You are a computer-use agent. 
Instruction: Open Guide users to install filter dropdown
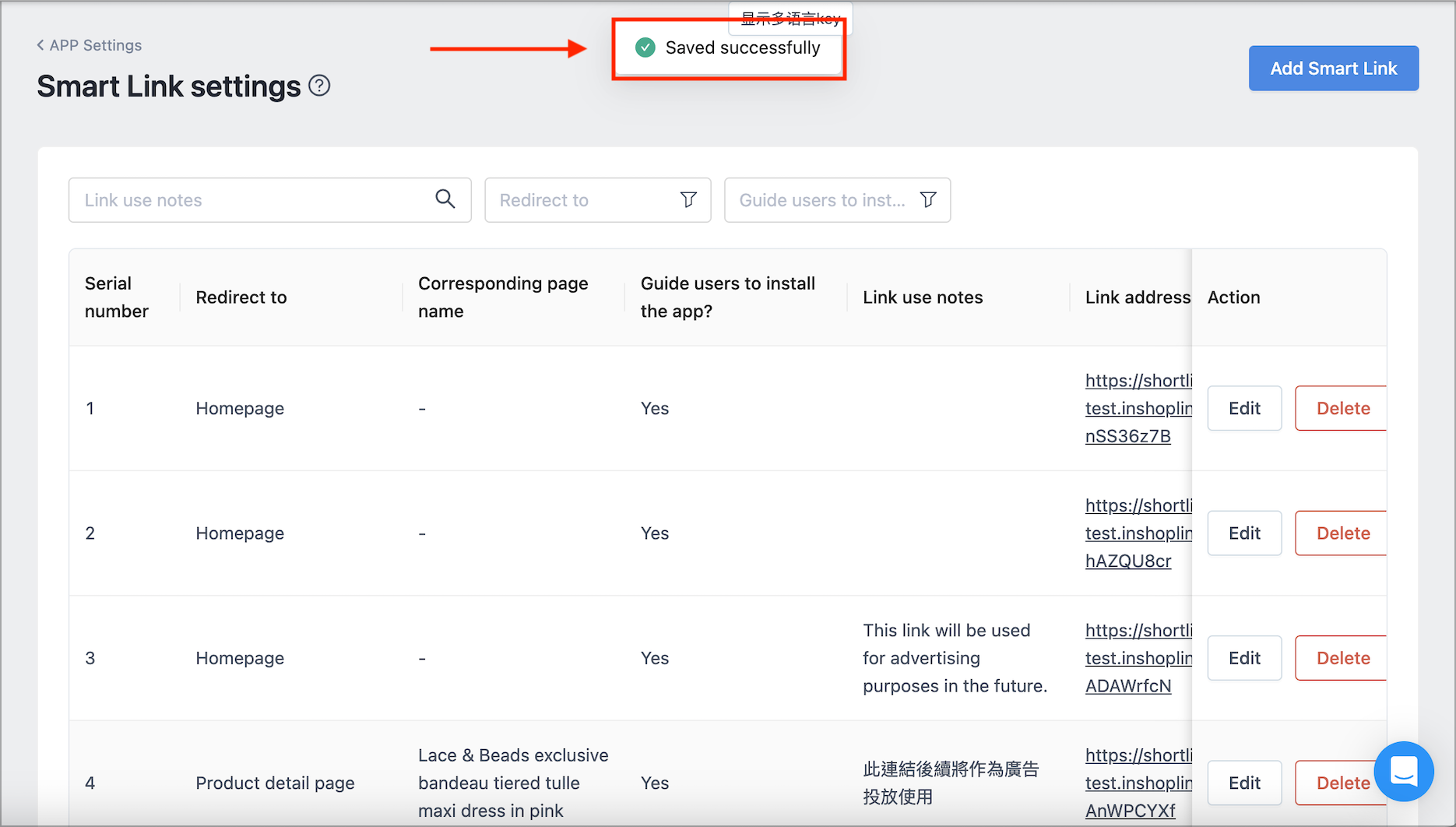click(837, 200)
